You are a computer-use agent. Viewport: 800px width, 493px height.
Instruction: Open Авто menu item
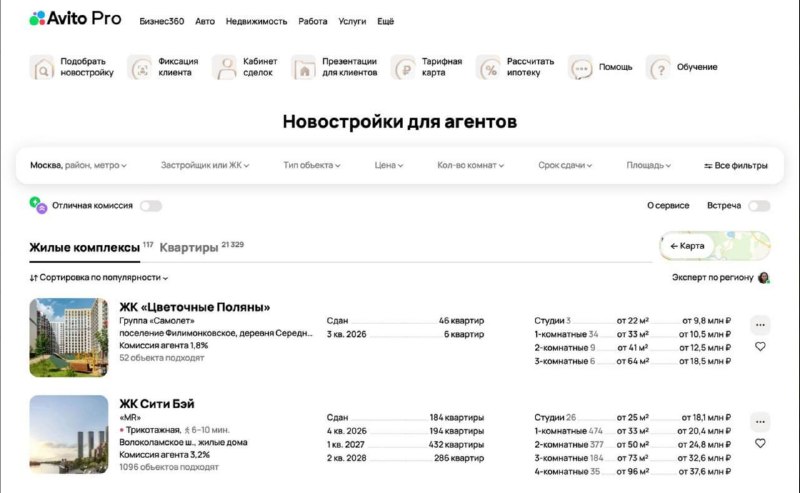[x=205, y=21]
